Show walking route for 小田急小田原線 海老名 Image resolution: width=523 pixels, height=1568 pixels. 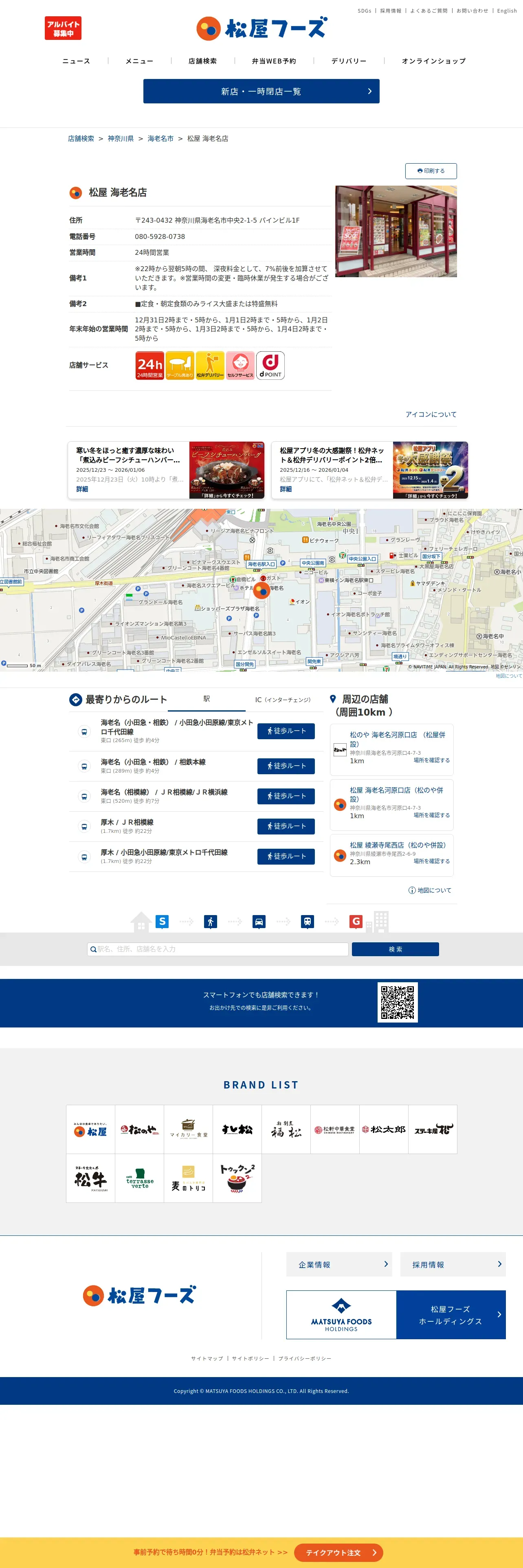click(286, 731)
